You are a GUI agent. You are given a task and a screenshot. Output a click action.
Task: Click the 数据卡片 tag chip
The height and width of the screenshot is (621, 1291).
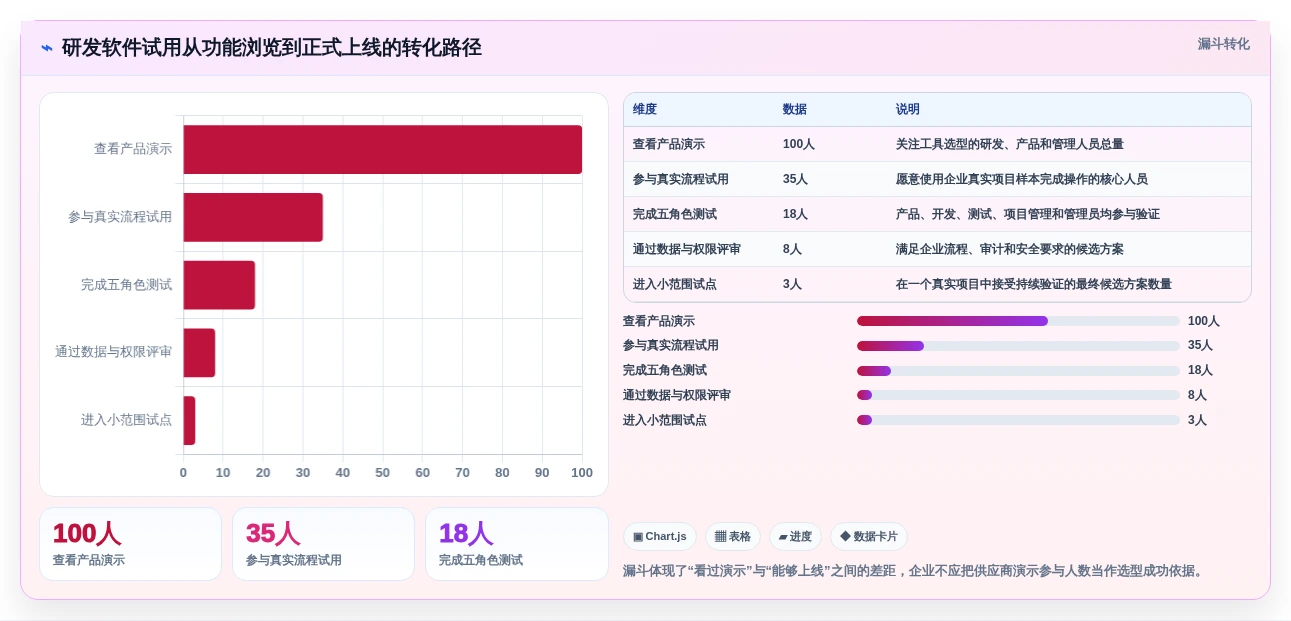click(x=869, y=537)
